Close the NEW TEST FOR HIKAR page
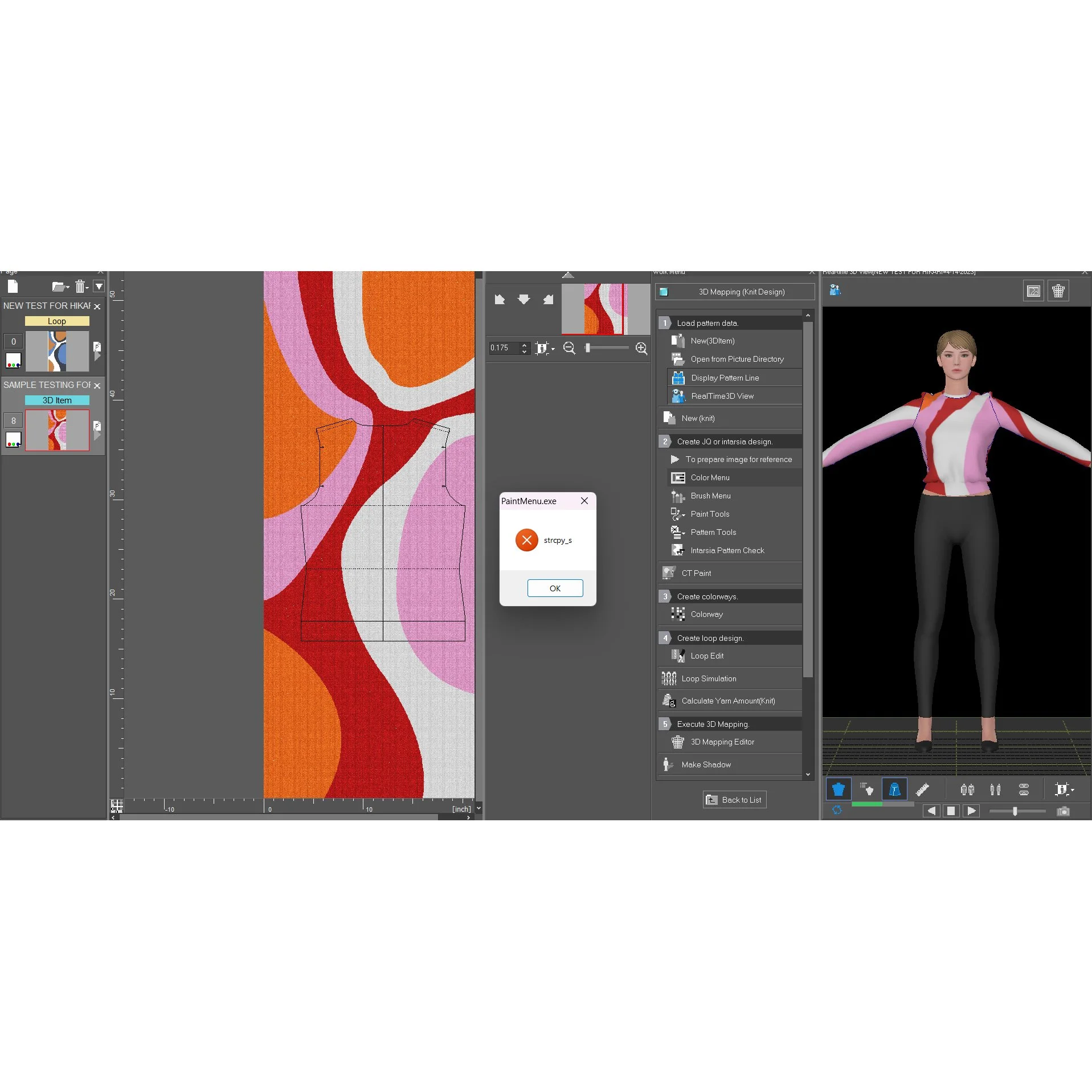The width and height of the screenshot is (1092, 1092). click(x=97, y=306)
